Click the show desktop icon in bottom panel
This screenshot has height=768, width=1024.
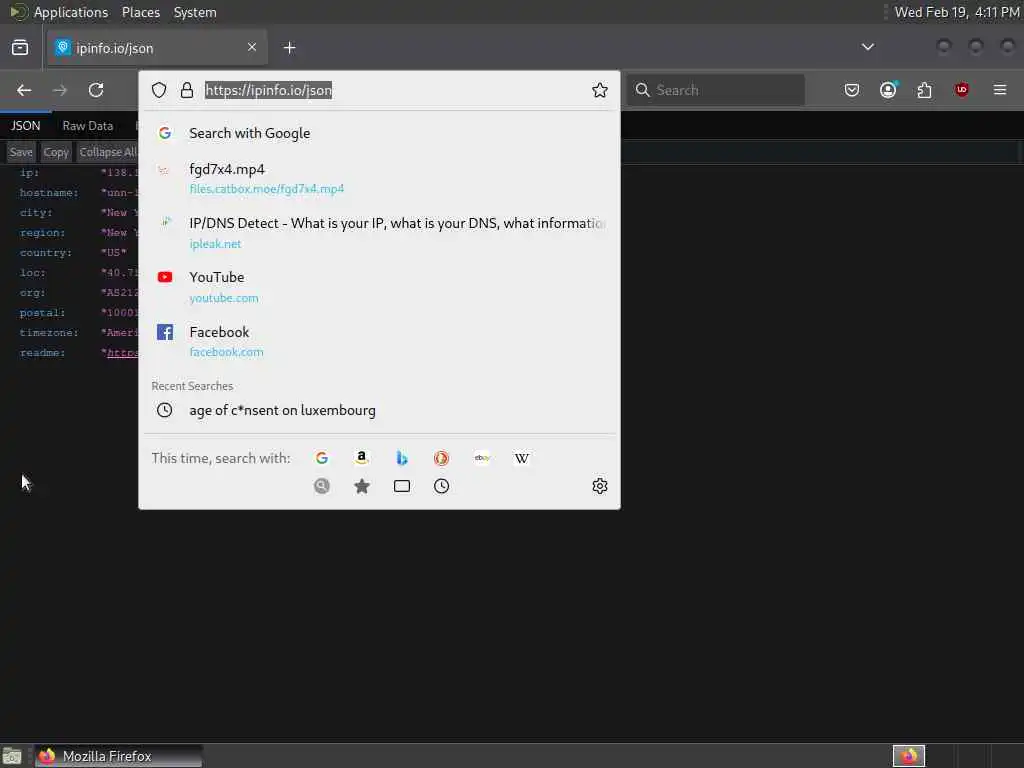pyautogui.click(x=12, y=756)
